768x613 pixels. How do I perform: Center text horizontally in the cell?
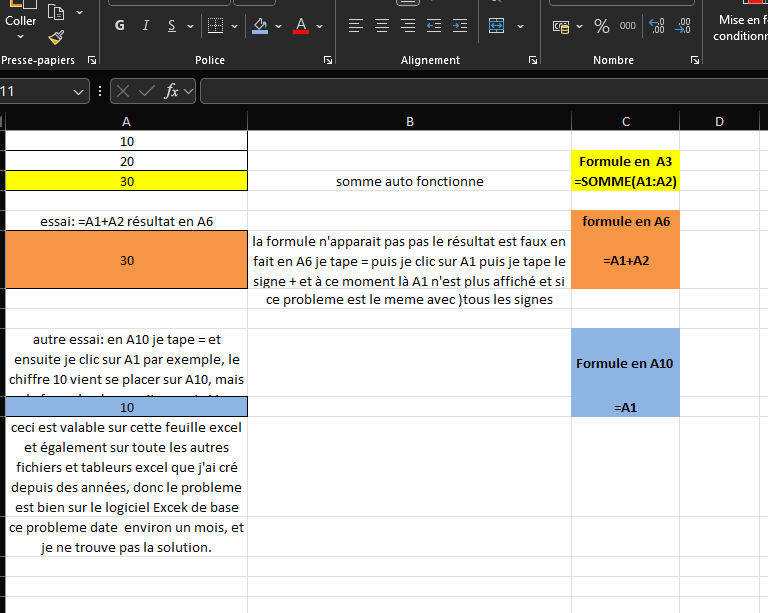(x=381, y=26)
